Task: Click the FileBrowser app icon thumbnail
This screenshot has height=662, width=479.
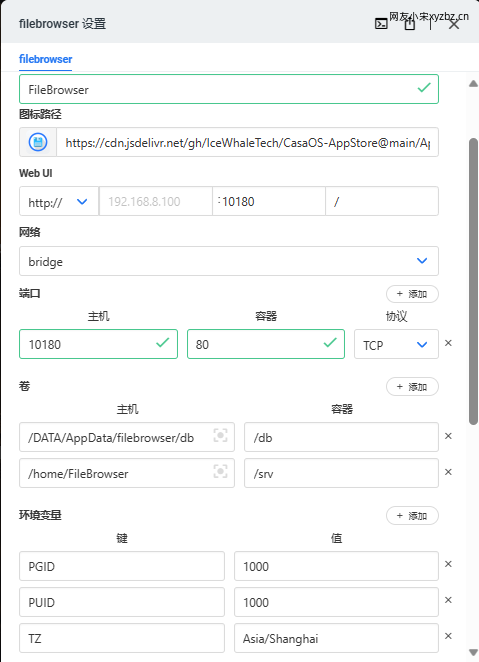Action: (38, 142)
